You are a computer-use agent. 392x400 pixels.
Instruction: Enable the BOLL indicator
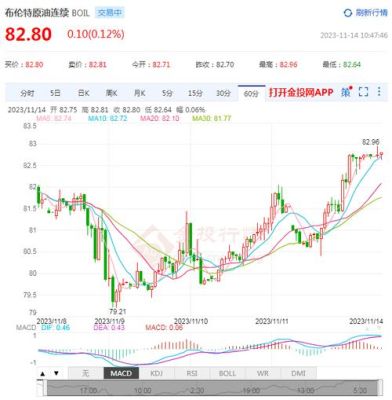(227, 373)
